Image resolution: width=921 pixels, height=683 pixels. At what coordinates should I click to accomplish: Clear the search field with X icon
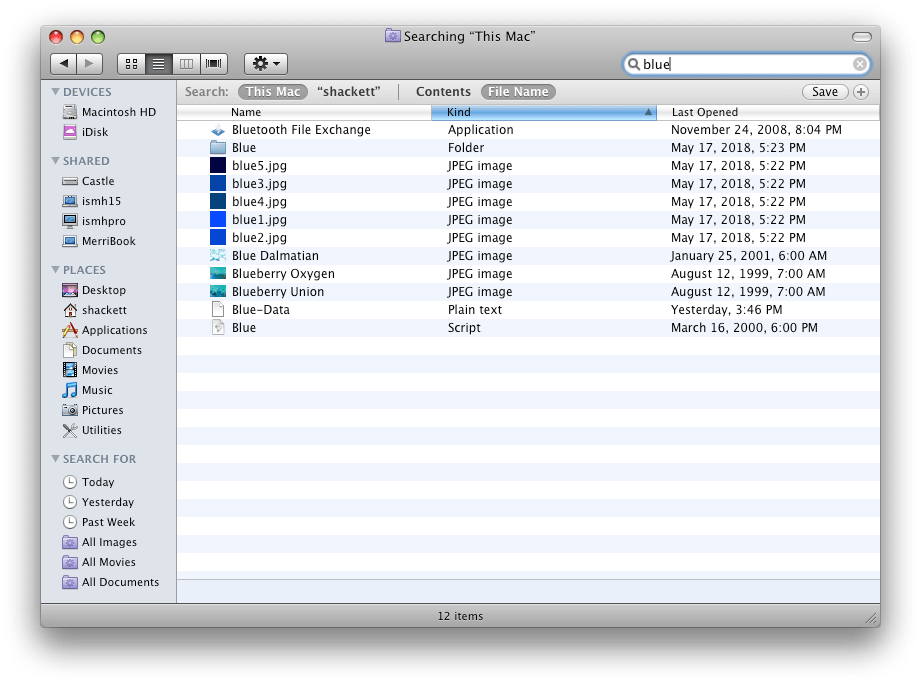(x=860, y=64)
